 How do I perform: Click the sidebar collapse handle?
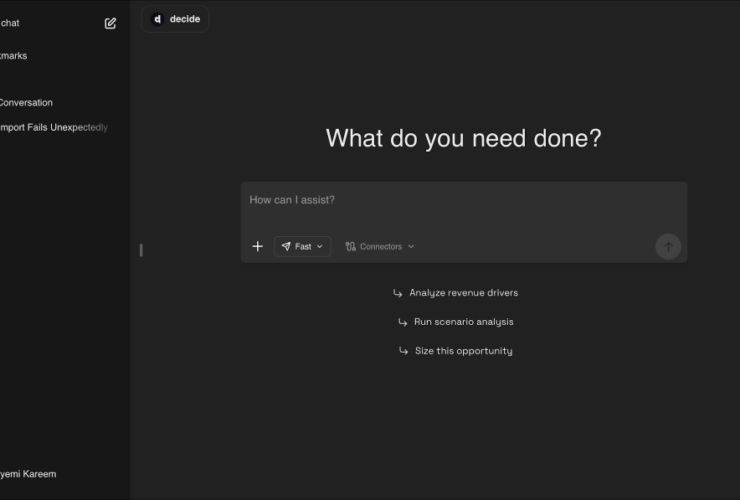click(x=141, y=250)
